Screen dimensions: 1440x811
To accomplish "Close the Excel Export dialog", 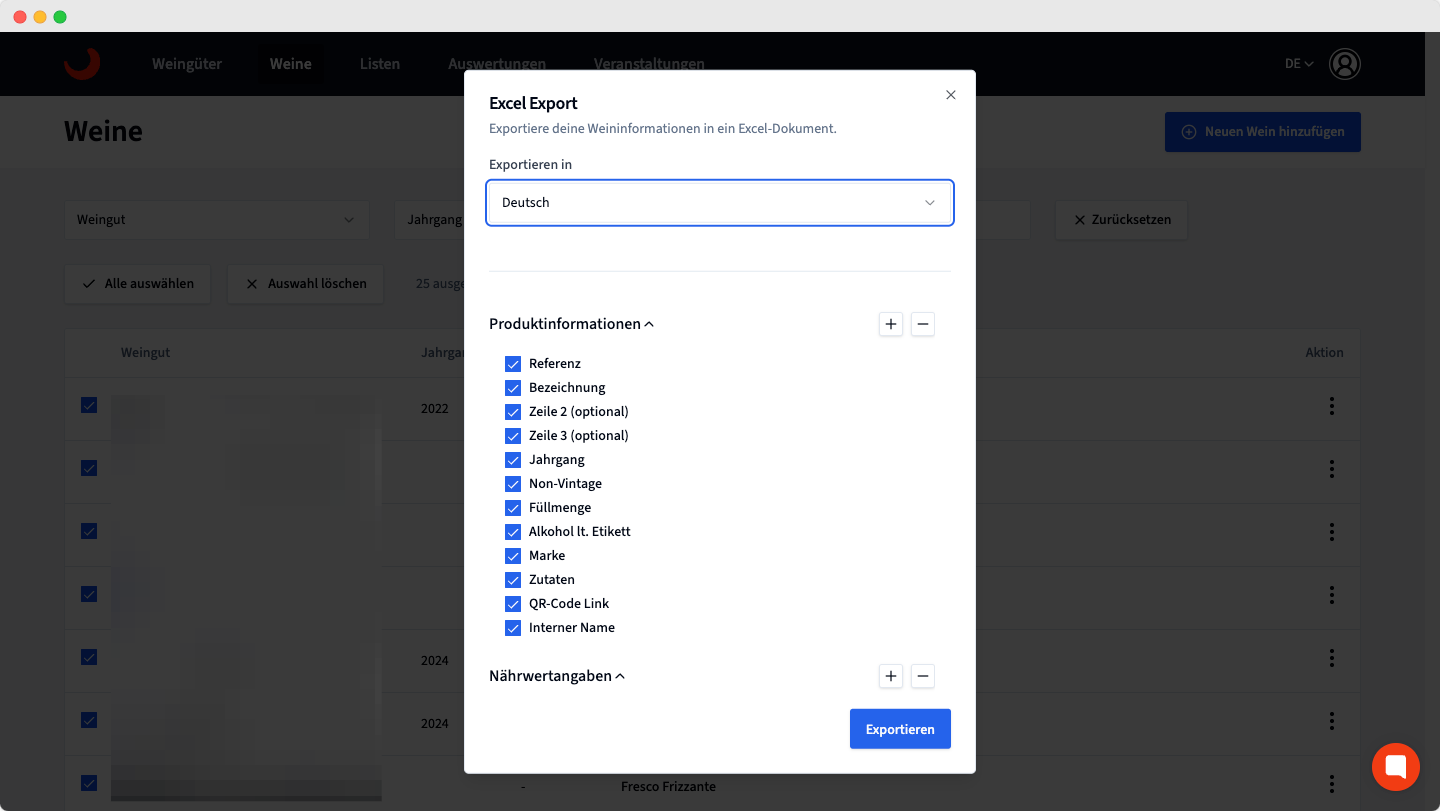I will 951,95.
